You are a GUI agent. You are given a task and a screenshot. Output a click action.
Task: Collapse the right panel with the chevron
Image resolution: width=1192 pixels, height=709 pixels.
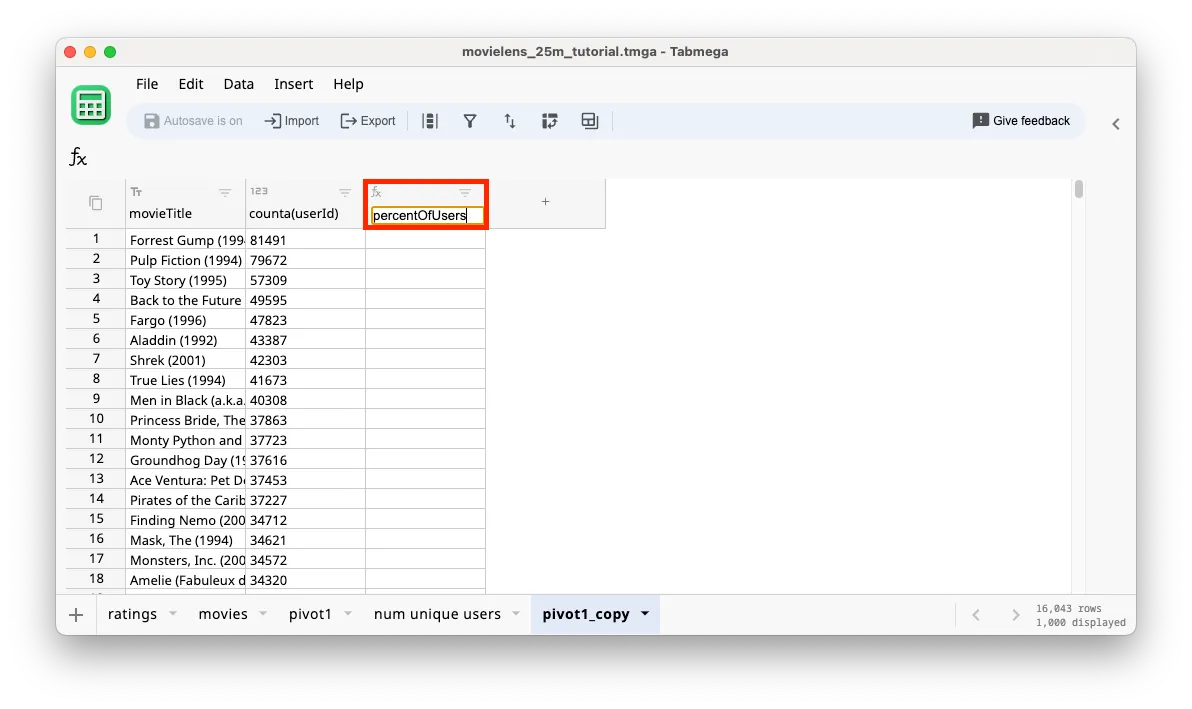click(1116, 124)
